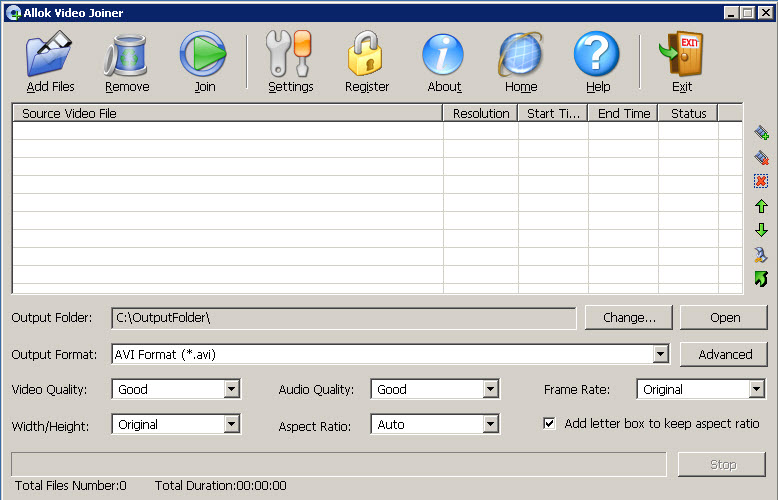The image size is (778, 500).
Task: Open the About info icon
Action: tap(443, 55)
